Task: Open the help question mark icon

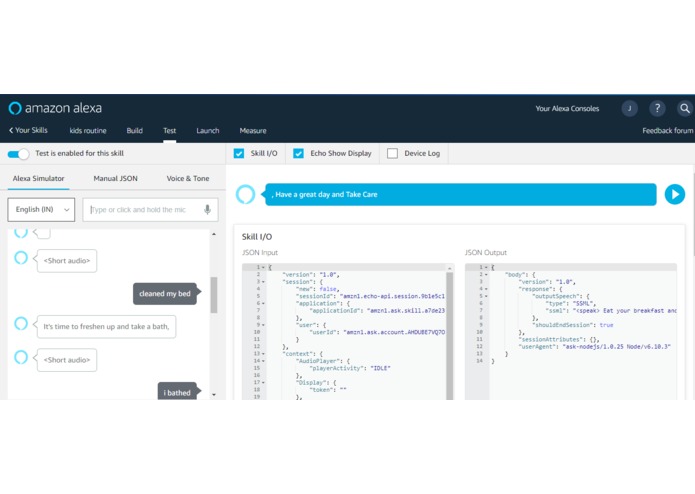Action: [657, 108]
